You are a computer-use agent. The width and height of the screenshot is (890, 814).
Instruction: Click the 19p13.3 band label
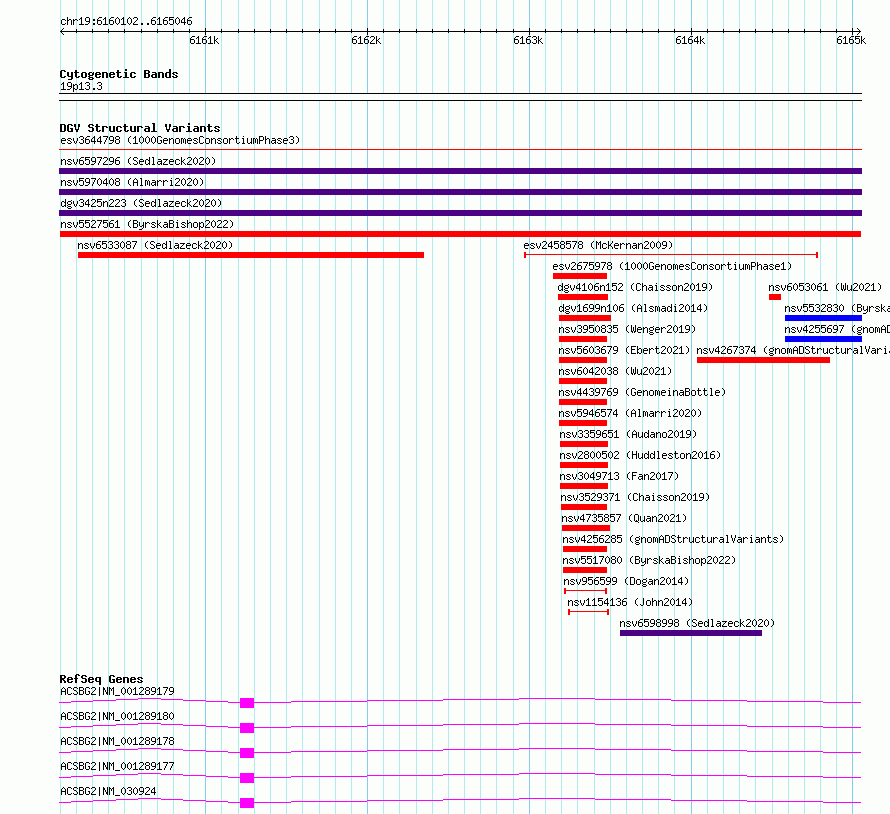(81, 86)
